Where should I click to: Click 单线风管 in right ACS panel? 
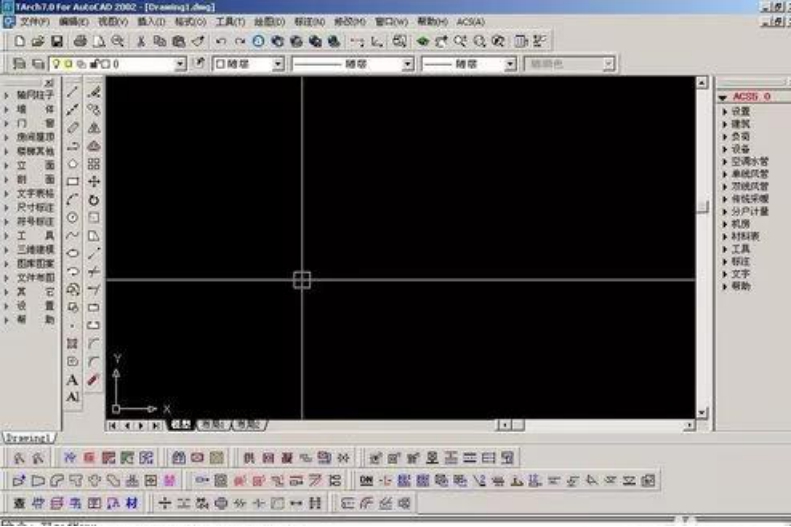pyautogui.click(x=750, y=174)
